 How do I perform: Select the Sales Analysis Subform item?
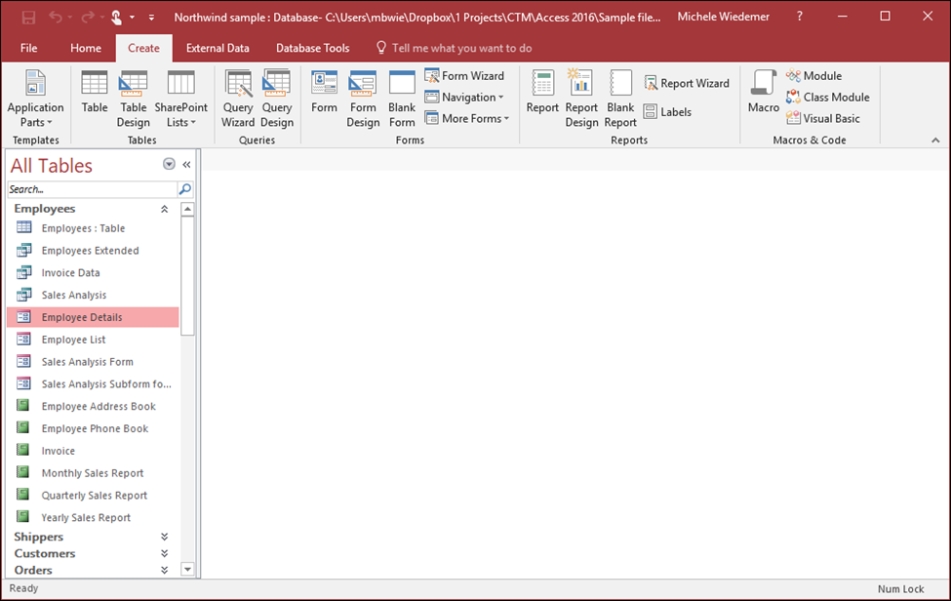pyautogui.click(x=93, y=384)
